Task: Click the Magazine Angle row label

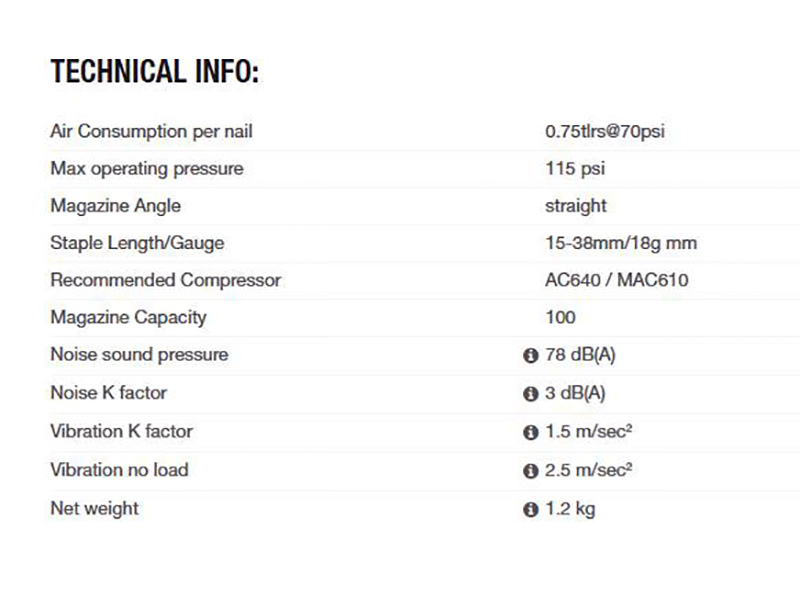Action: coord(115,205)
